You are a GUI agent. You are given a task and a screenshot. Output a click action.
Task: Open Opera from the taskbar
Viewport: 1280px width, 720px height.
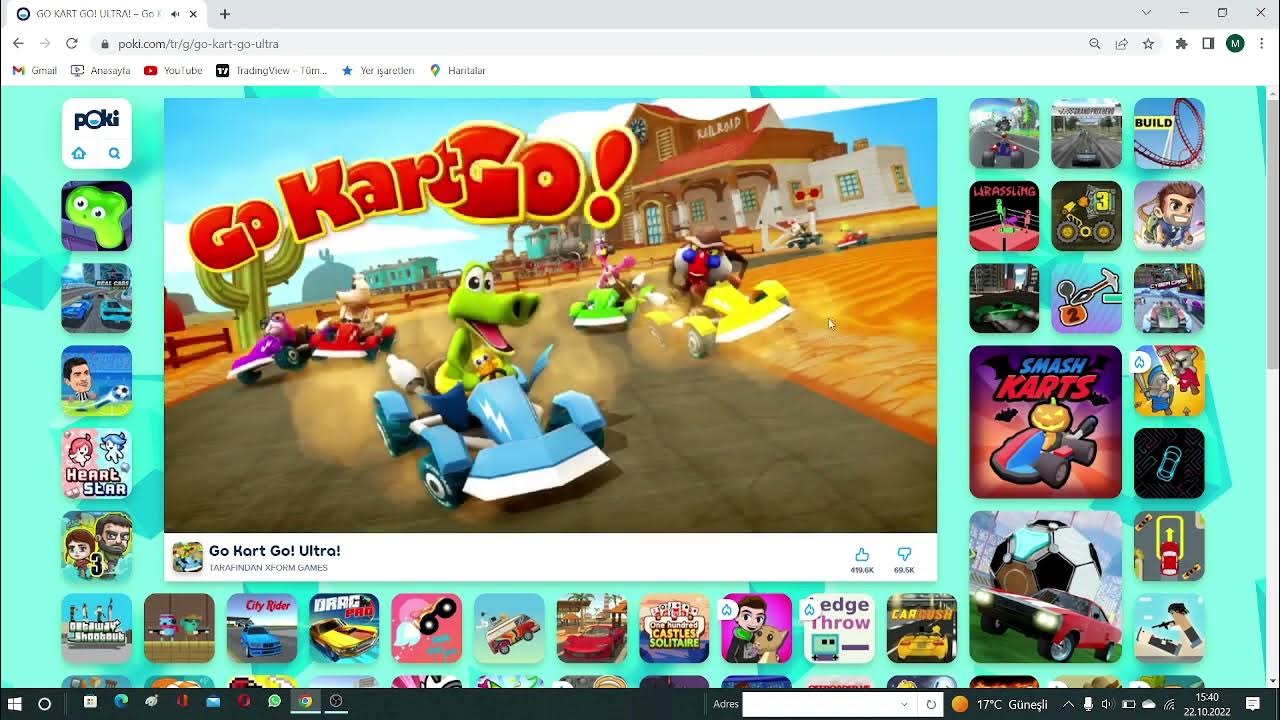tap(244, 702)
